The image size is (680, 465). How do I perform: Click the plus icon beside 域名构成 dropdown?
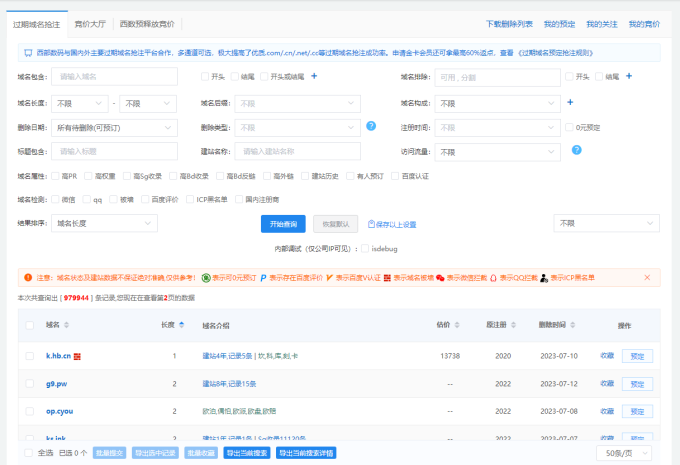570,102
